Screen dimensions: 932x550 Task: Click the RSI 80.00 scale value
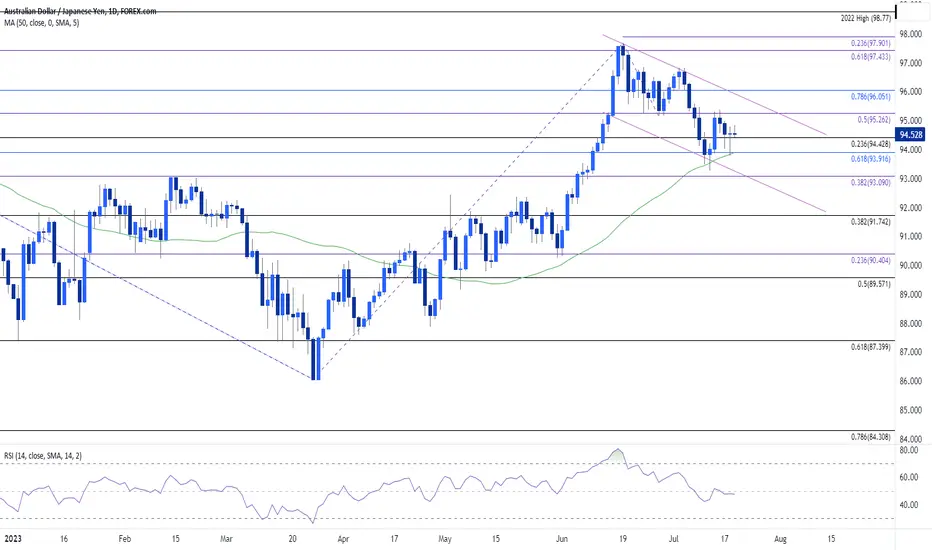coord(909,450)
